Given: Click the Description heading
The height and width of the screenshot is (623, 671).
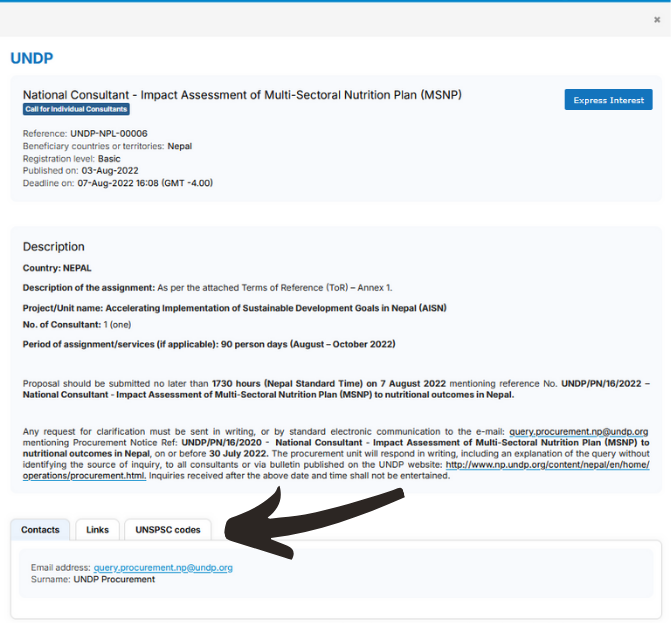Looking at the screenshot, I should pos(53,246).
